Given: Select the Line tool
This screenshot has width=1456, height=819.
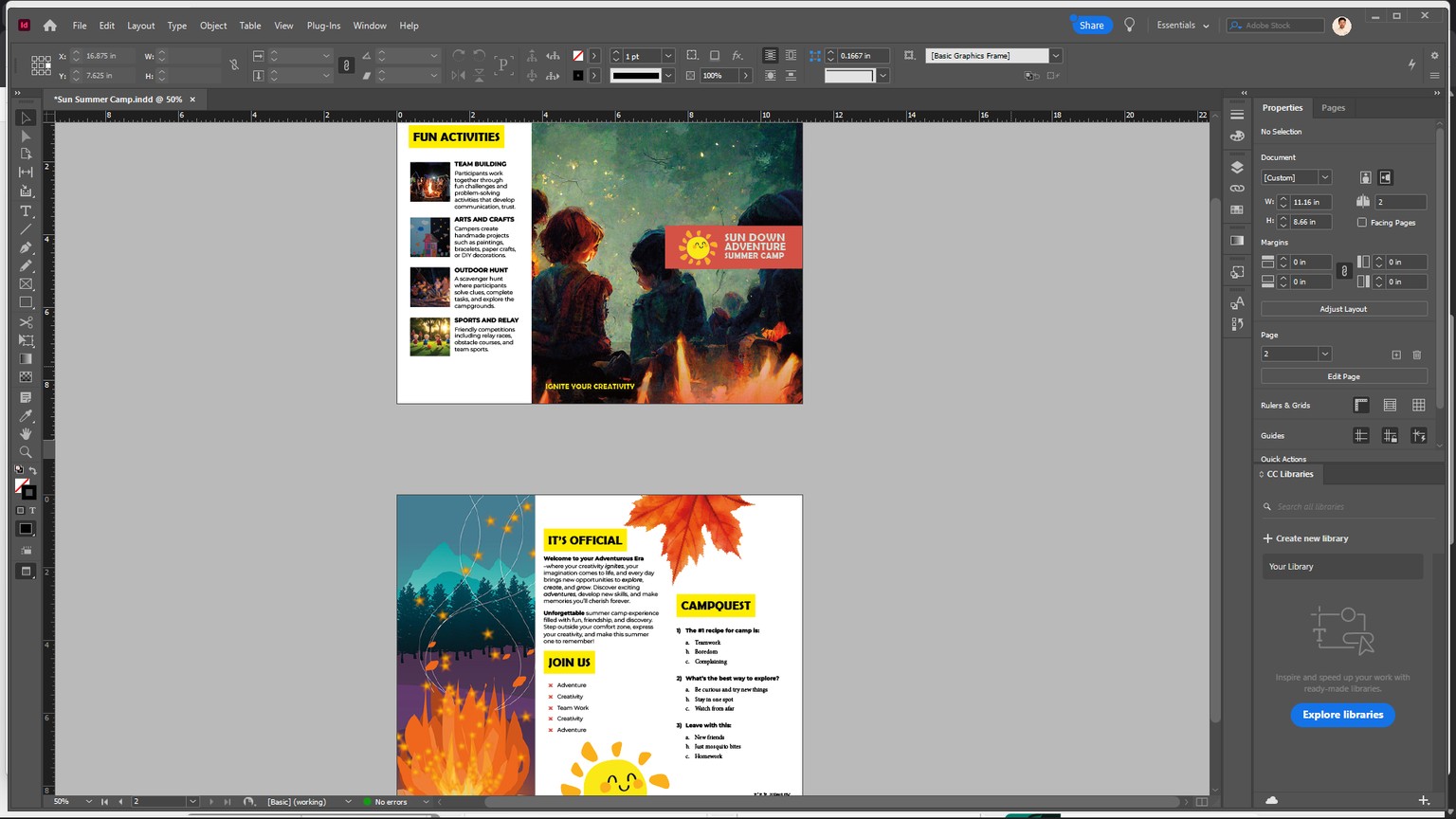Looking at the screenshot, I should (x=26, y=229).
